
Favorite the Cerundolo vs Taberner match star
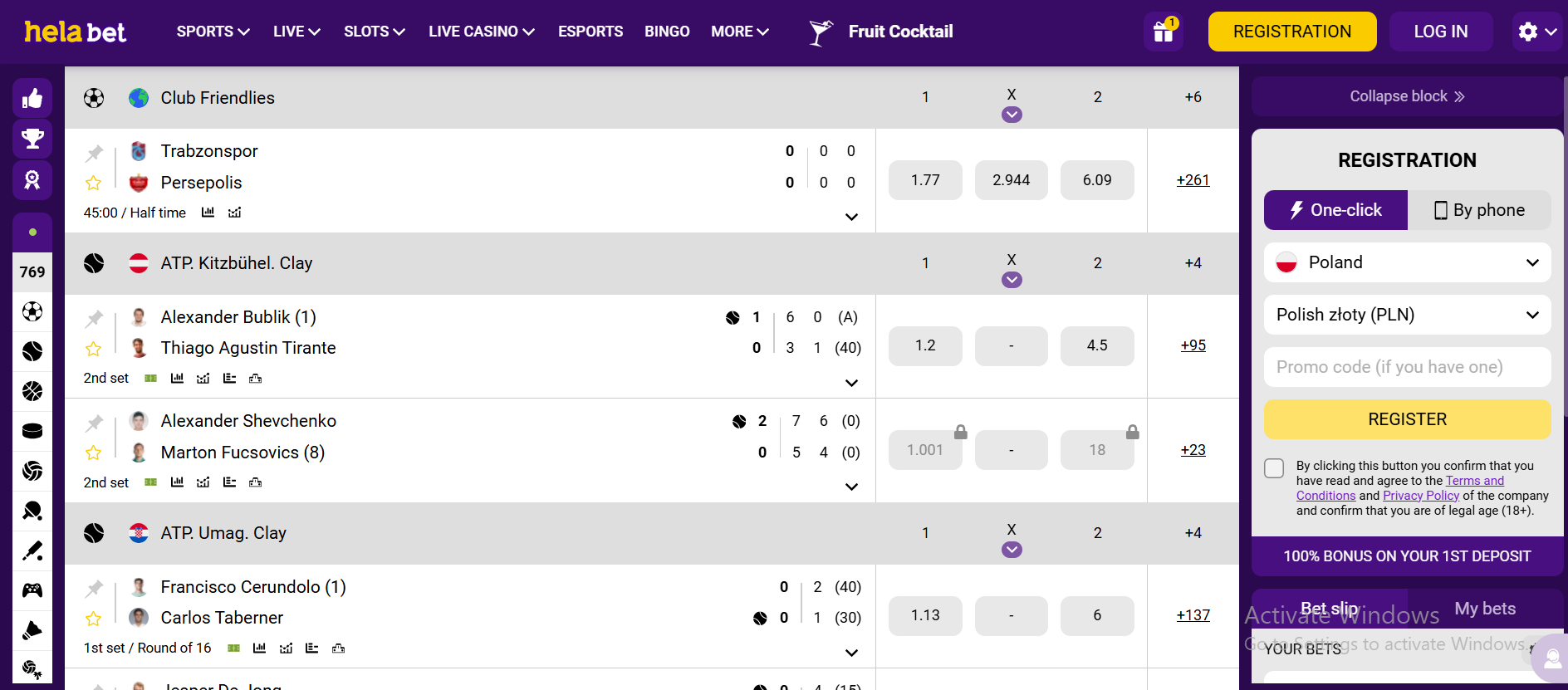tap(94, 619)
